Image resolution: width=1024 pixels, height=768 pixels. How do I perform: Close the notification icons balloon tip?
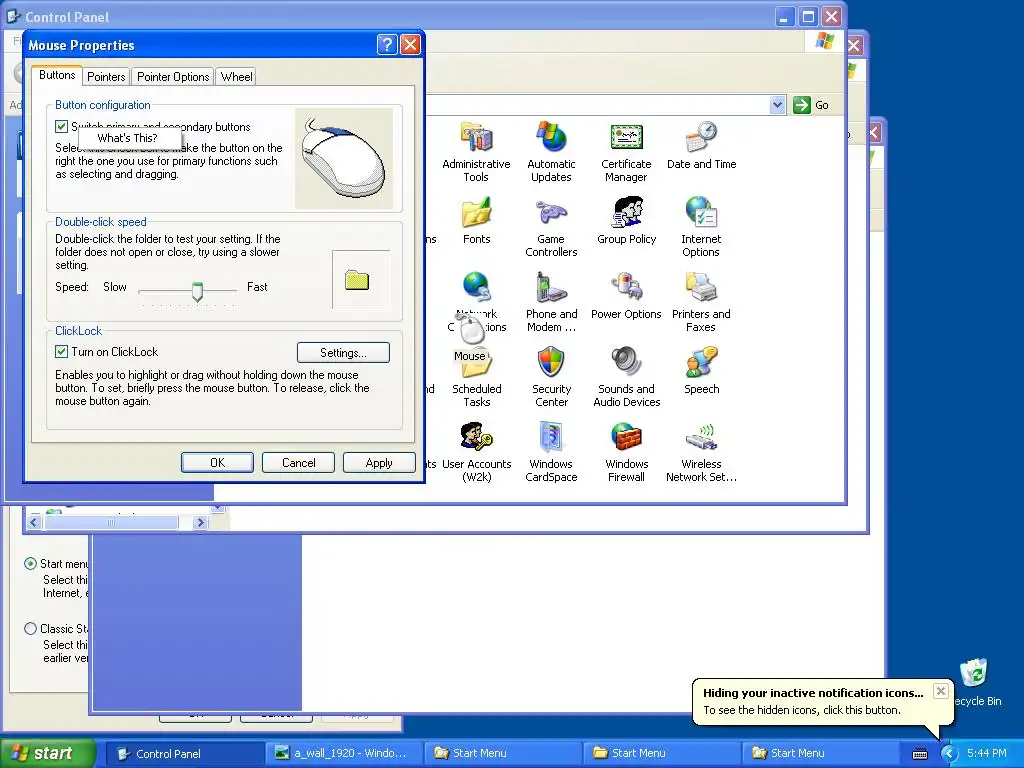940,691
